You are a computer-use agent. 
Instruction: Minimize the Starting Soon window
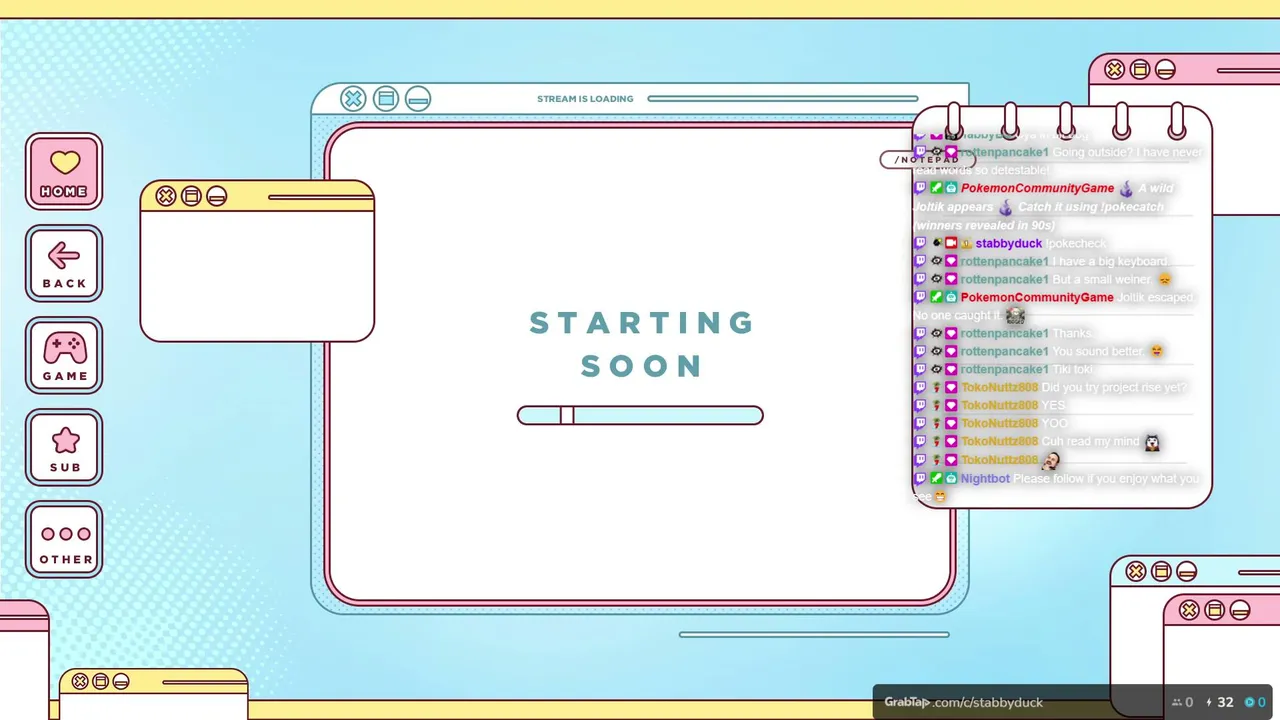[418, 98]
